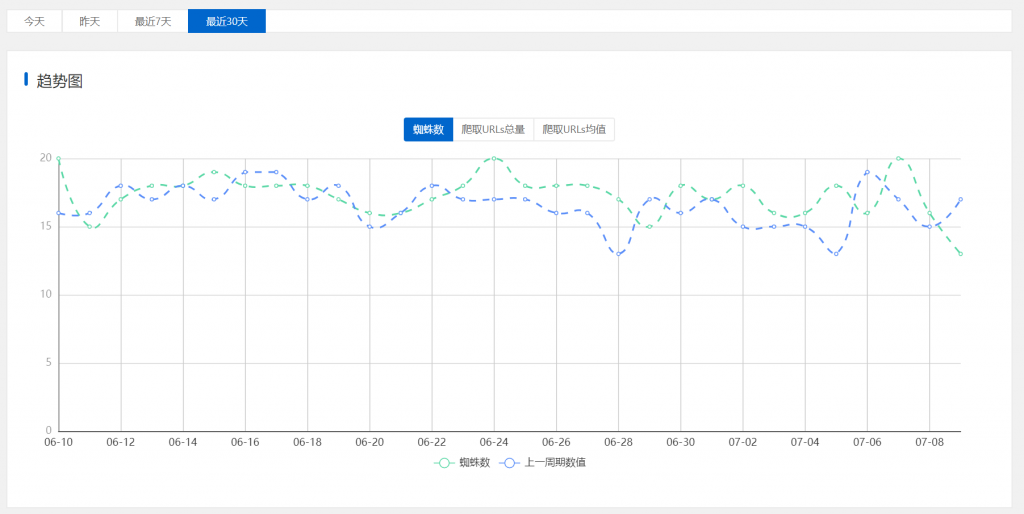Screen dimensions: 1024x514
Task: Click the 06-12 x-axis label
Action: click(120, 442)
